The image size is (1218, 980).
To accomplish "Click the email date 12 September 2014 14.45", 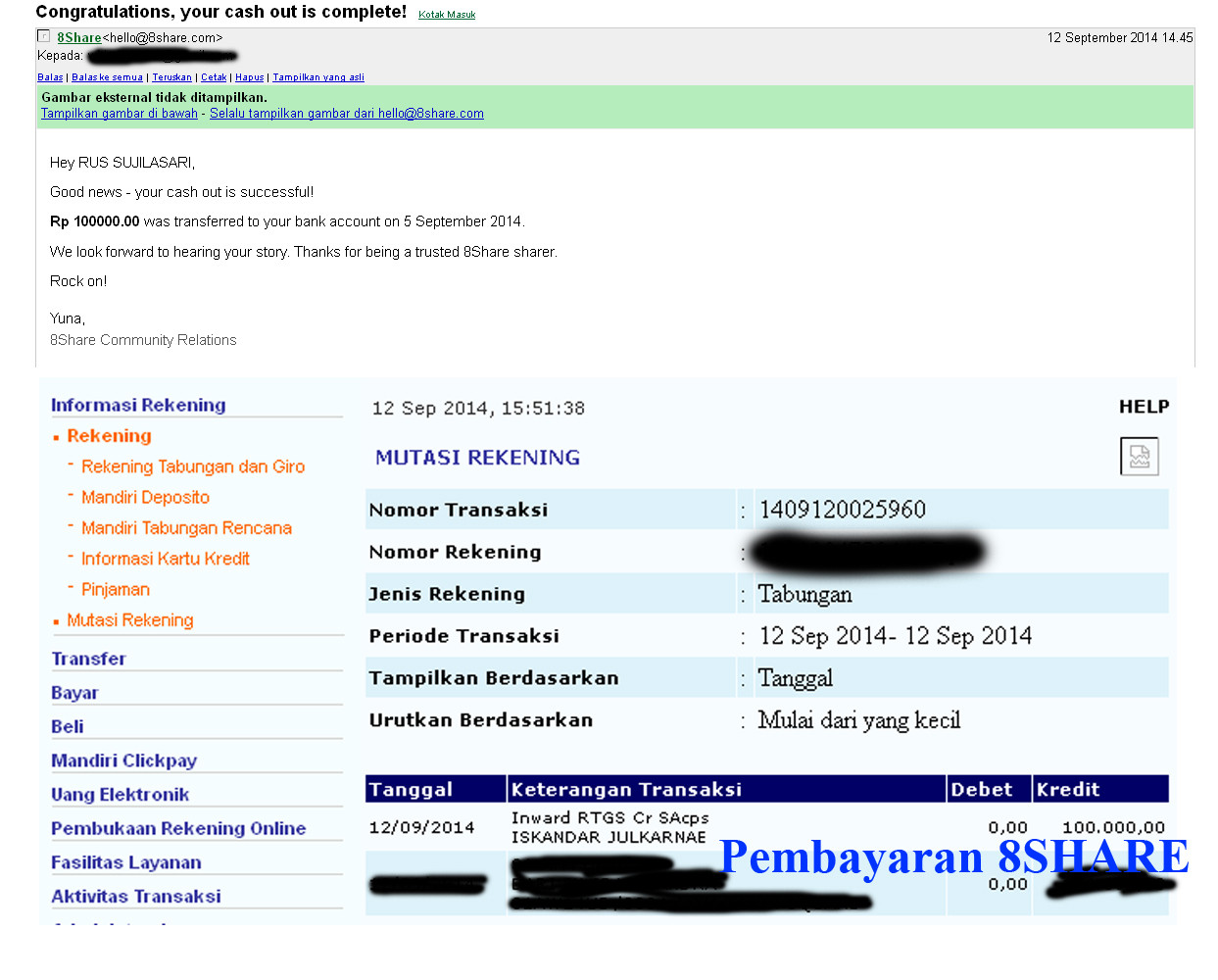I will point(1120,38).
